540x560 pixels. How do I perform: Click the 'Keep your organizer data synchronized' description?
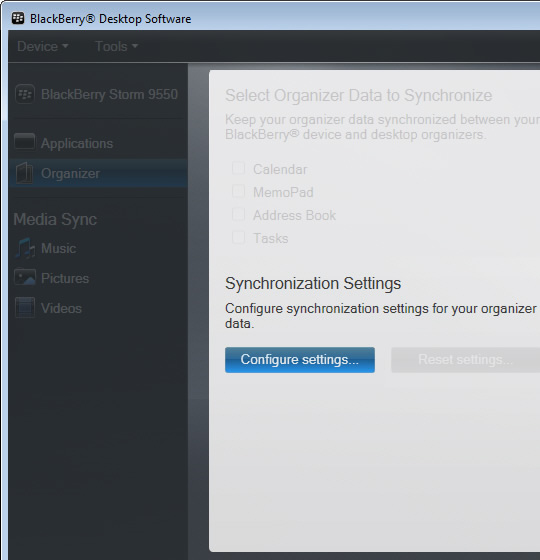pyautogui.click(x=382, y=127)
